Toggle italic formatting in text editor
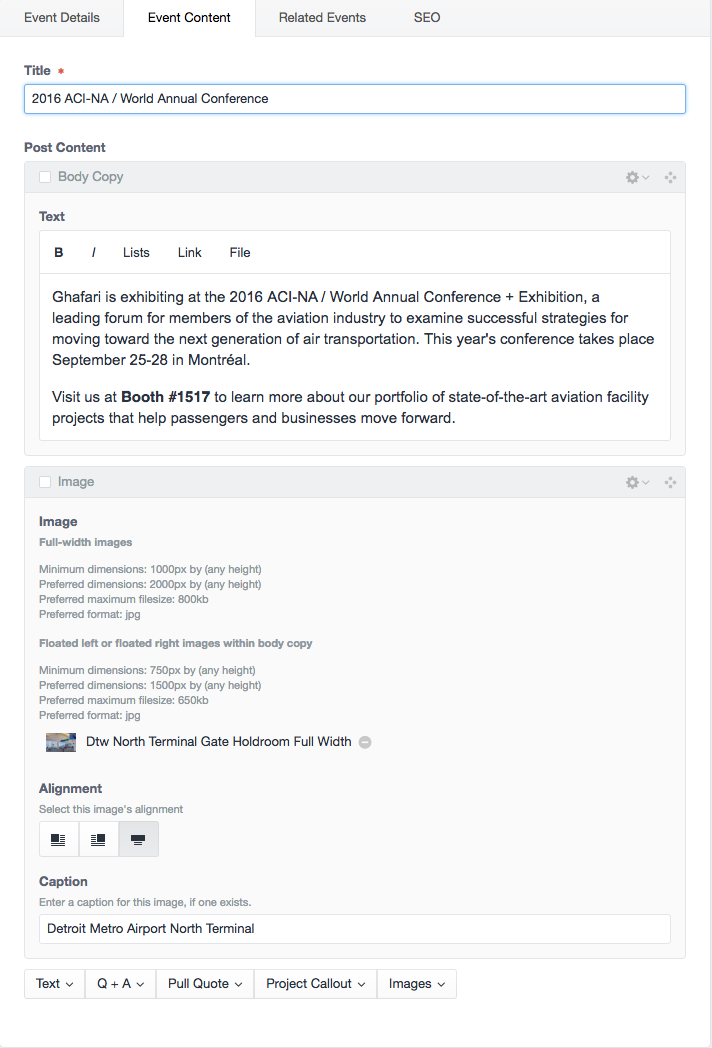This screenshot has width=712, height=1048. (94, 253)
